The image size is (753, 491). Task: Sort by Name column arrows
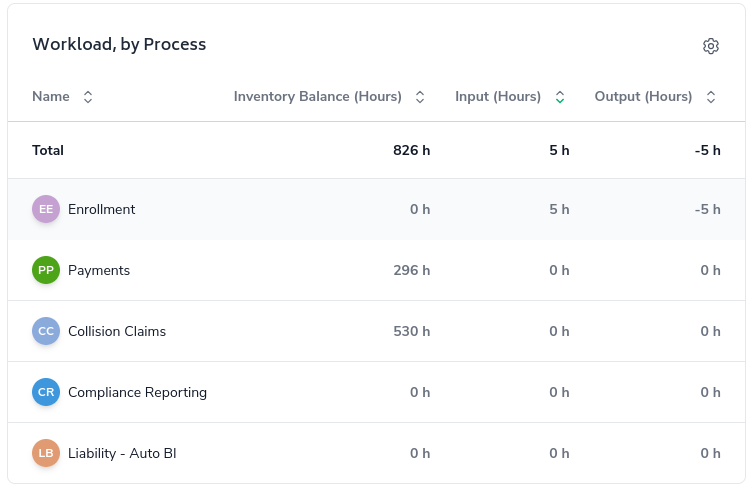coord(88,97)
